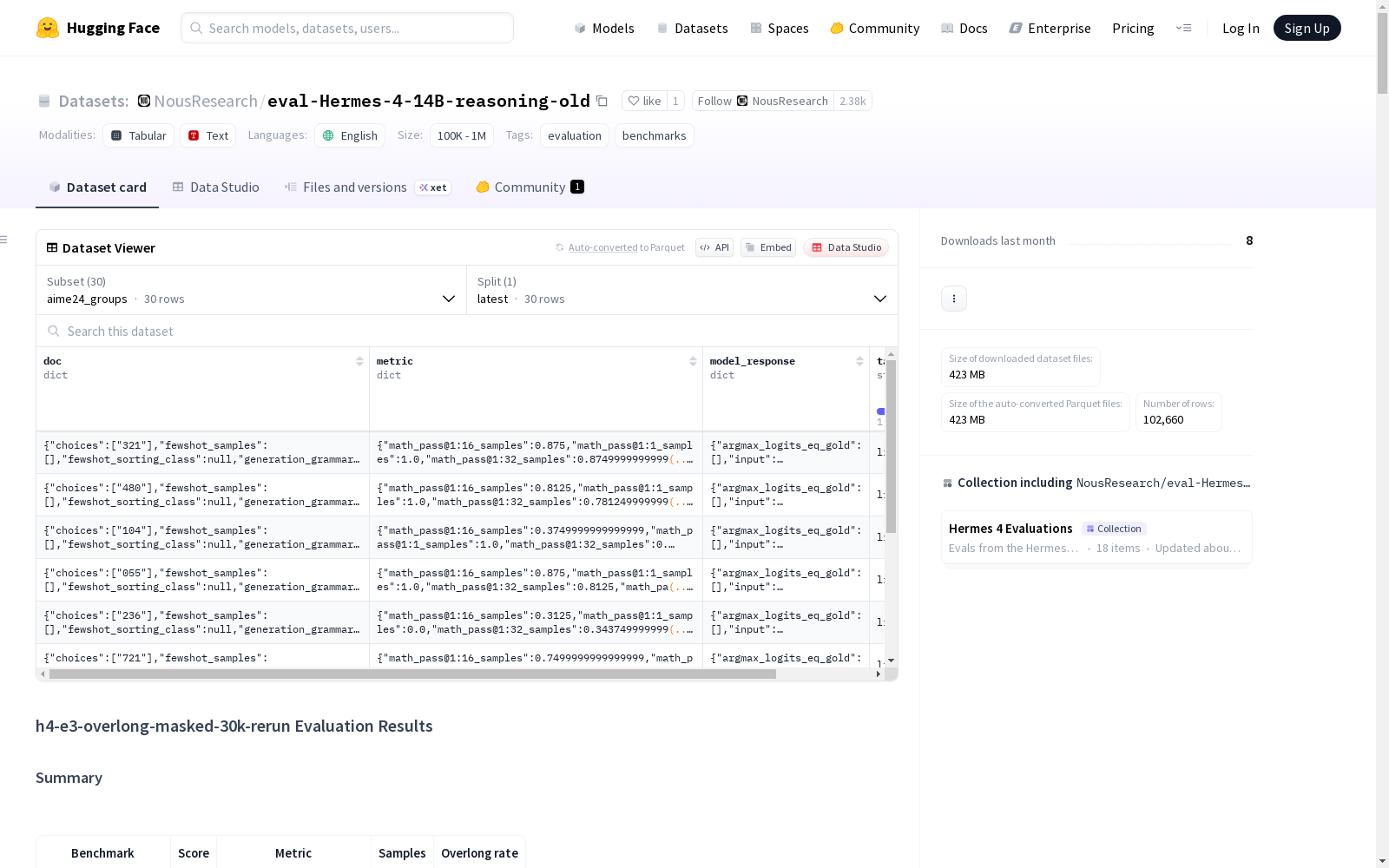Screen dimensions: 1389x868
Task: Click the Embed button
Action: 768,247
